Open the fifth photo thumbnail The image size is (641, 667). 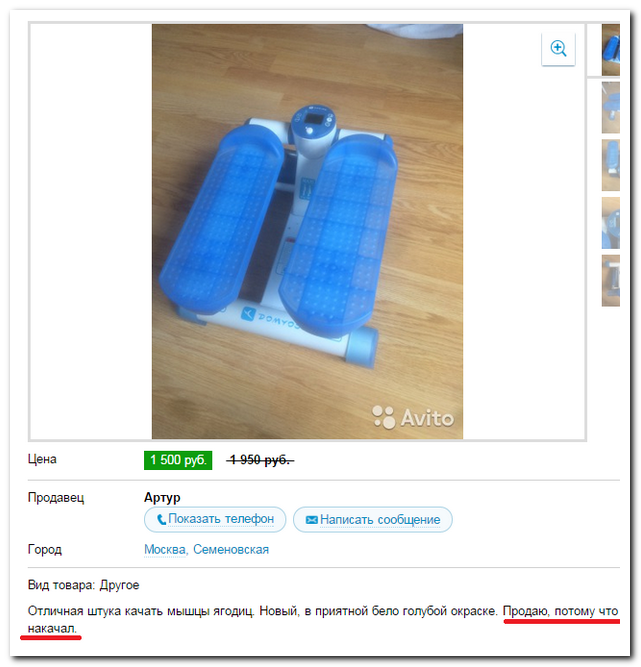(610, 280)
